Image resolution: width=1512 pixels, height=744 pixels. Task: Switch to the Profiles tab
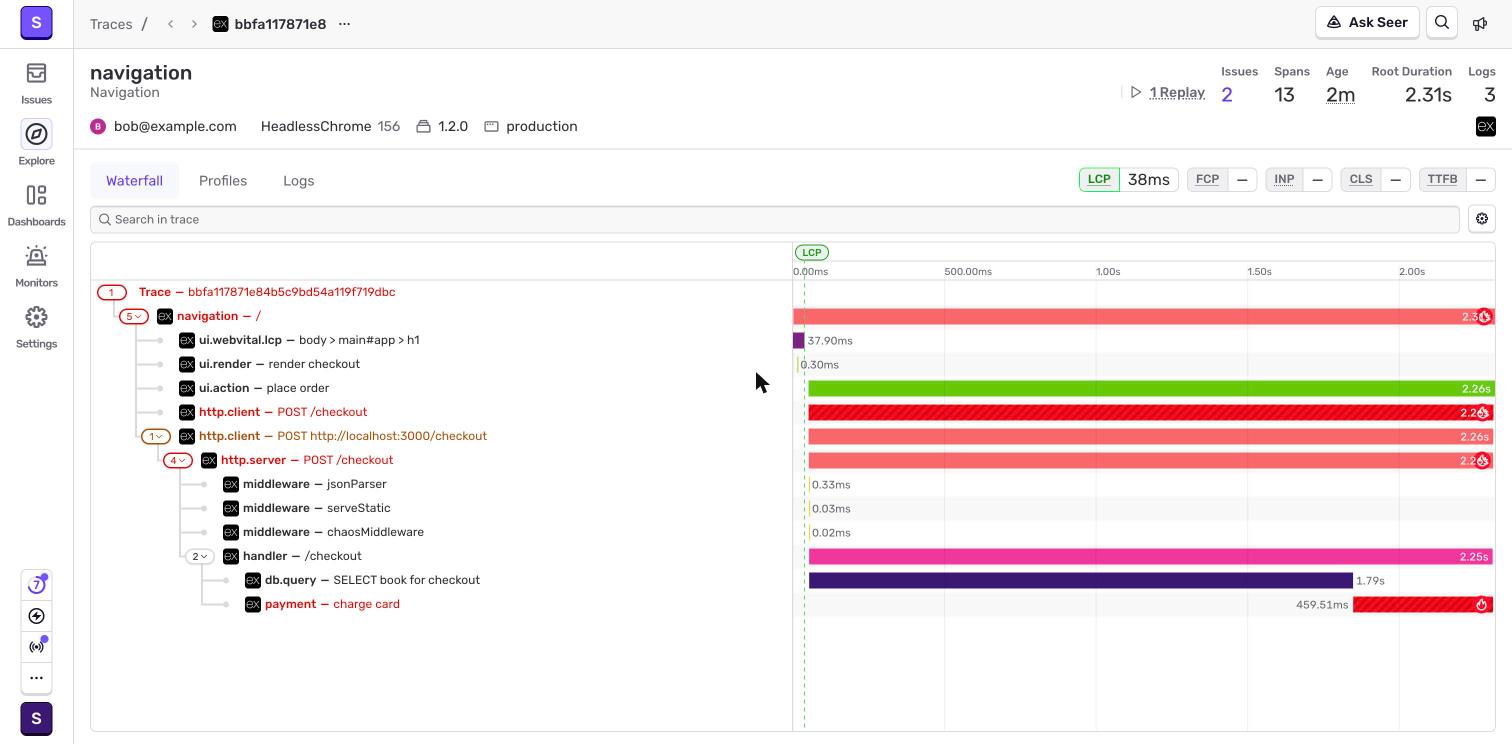(223, 181)
